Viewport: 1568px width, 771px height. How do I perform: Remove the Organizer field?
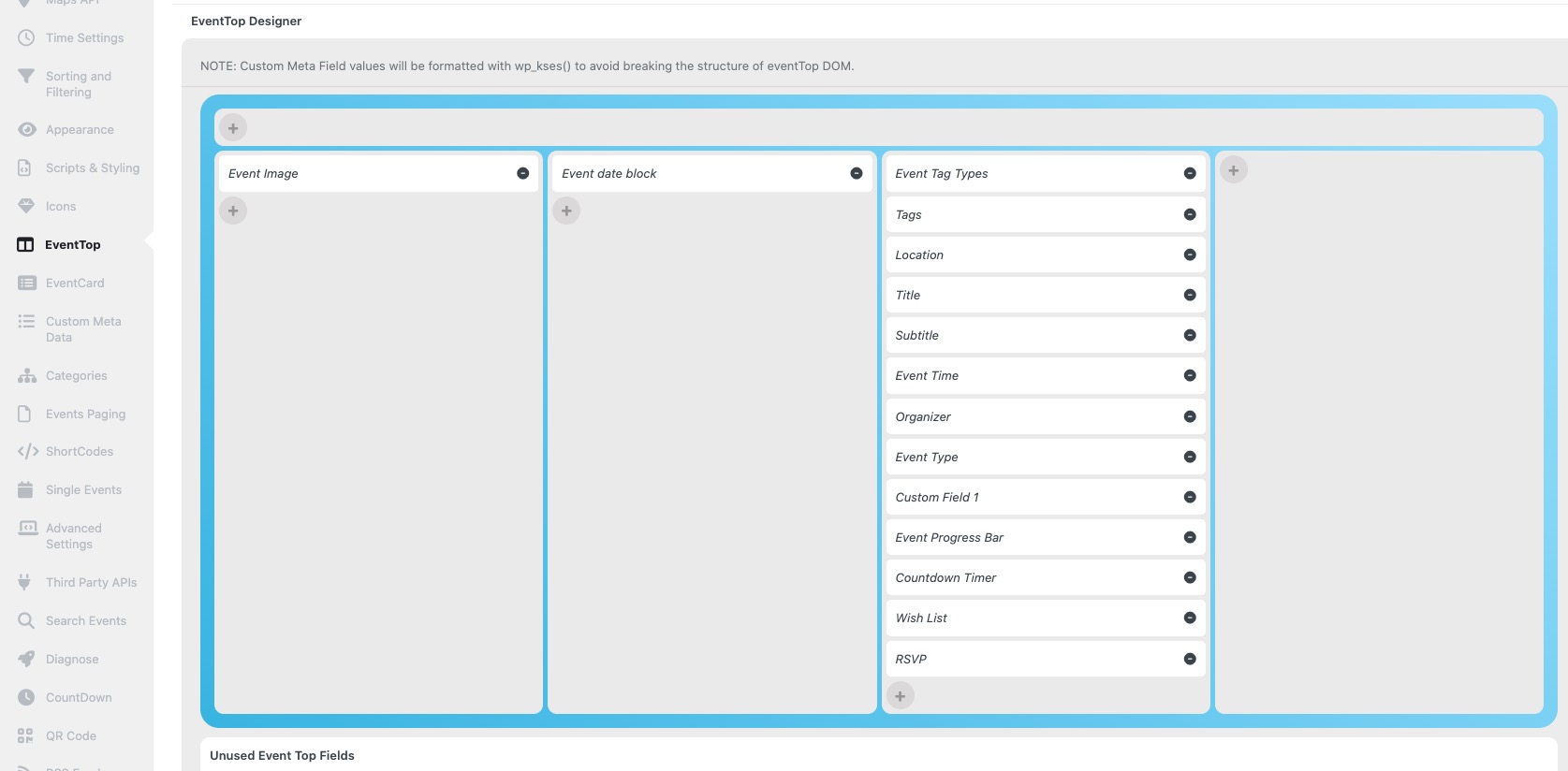1190,416
